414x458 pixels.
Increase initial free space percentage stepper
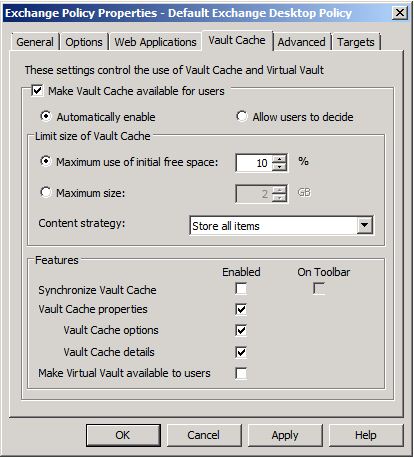coord(279,159)
